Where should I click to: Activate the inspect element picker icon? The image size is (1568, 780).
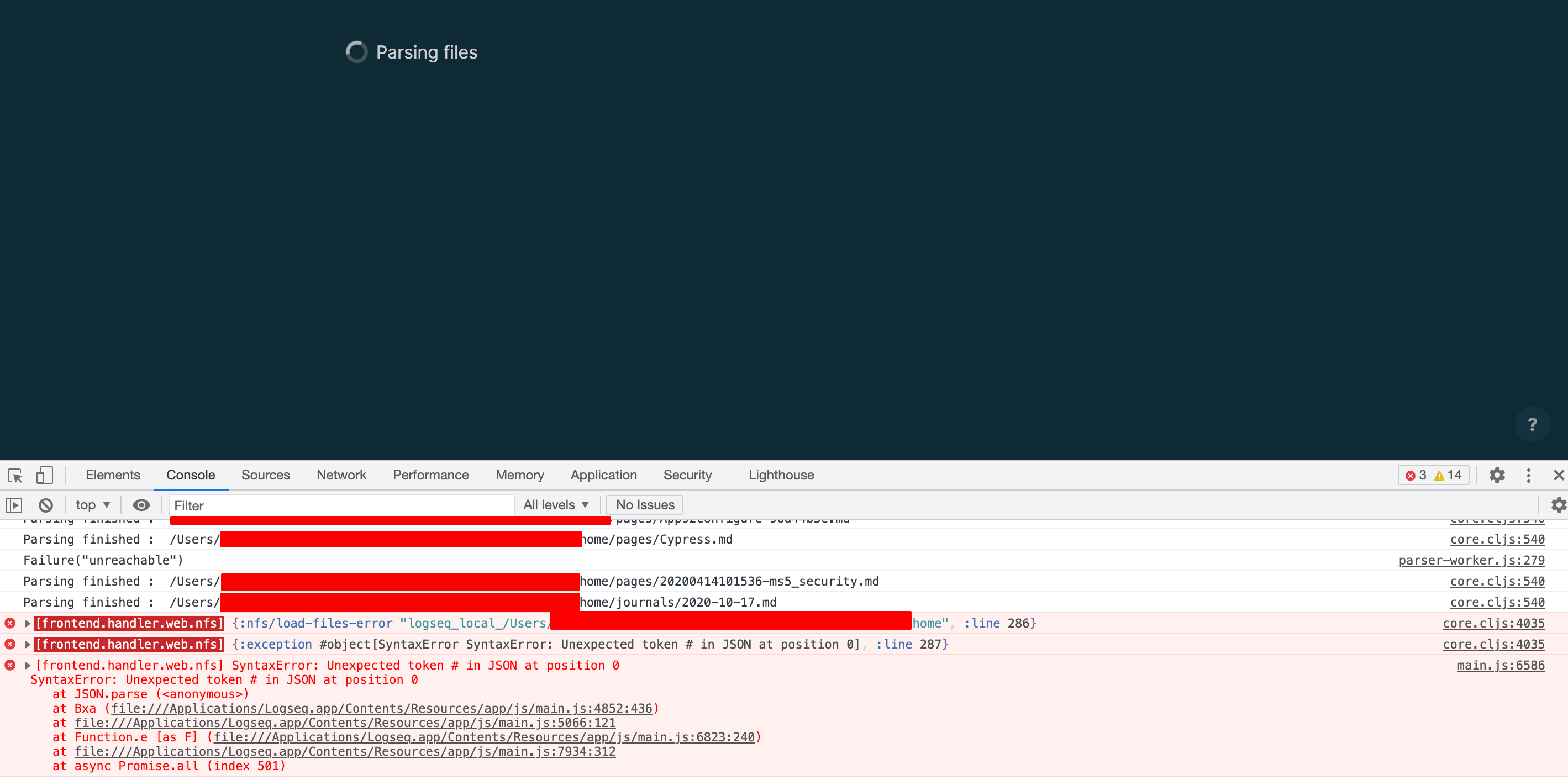[14, 475]
